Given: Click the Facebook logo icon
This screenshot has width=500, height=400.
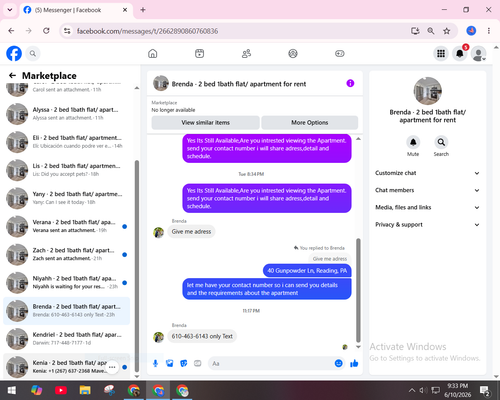Looking at the screenshot, I should click(14, 53).
